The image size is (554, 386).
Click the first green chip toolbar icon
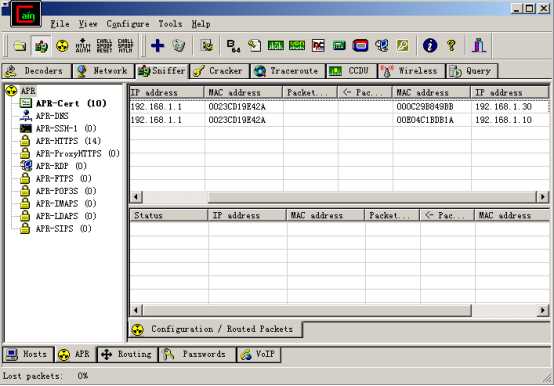click(276, 46)
